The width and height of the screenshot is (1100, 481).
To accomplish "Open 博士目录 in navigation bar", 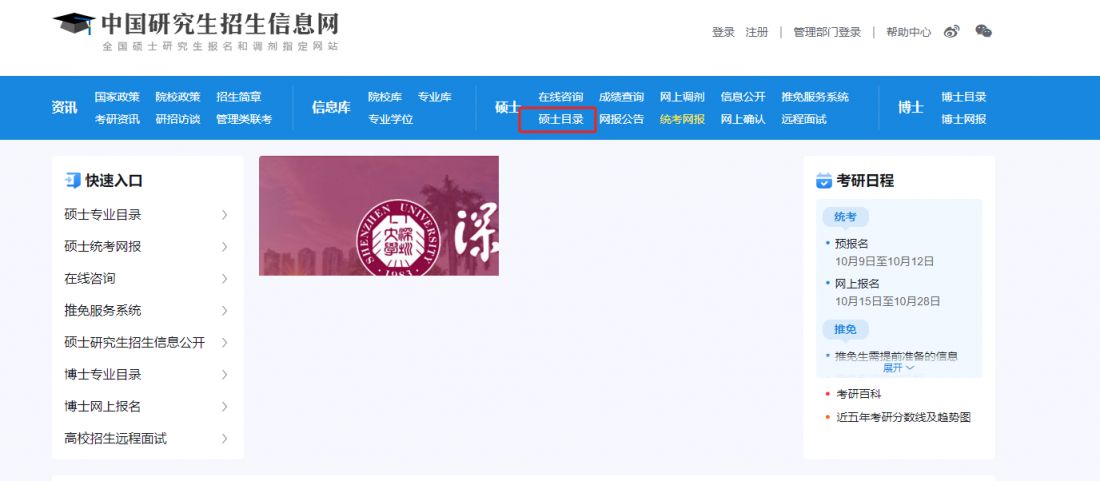I will click(964, 97).
